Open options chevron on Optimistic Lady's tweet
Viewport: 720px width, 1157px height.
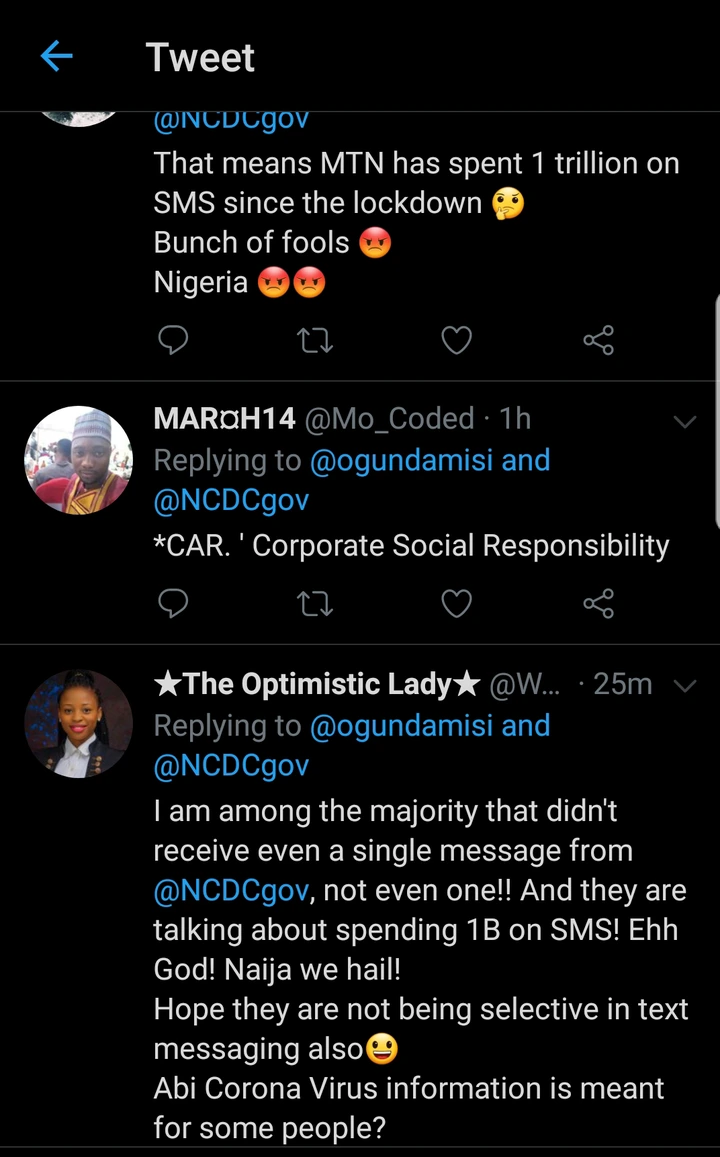coord(685,685)
